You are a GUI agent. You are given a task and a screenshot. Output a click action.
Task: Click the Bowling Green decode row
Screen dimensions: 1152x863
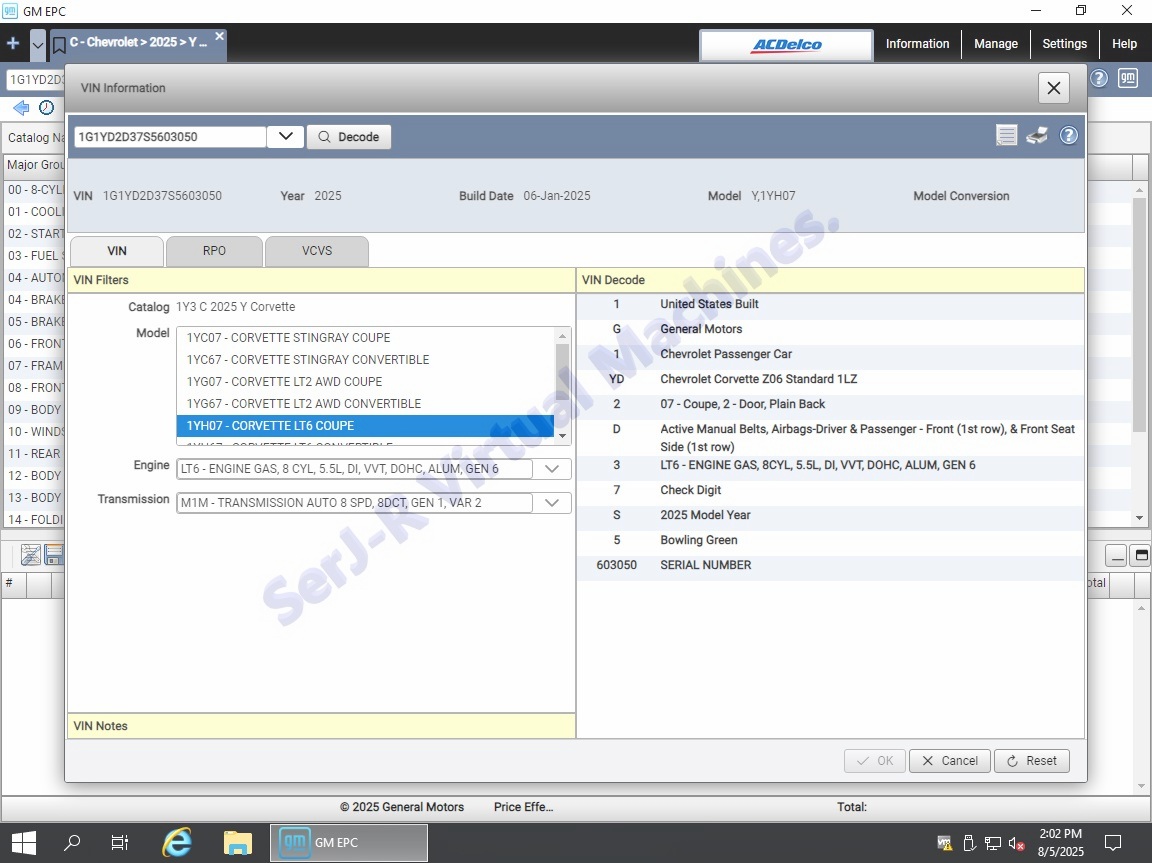pyautogui.click(x=830, y=540)
